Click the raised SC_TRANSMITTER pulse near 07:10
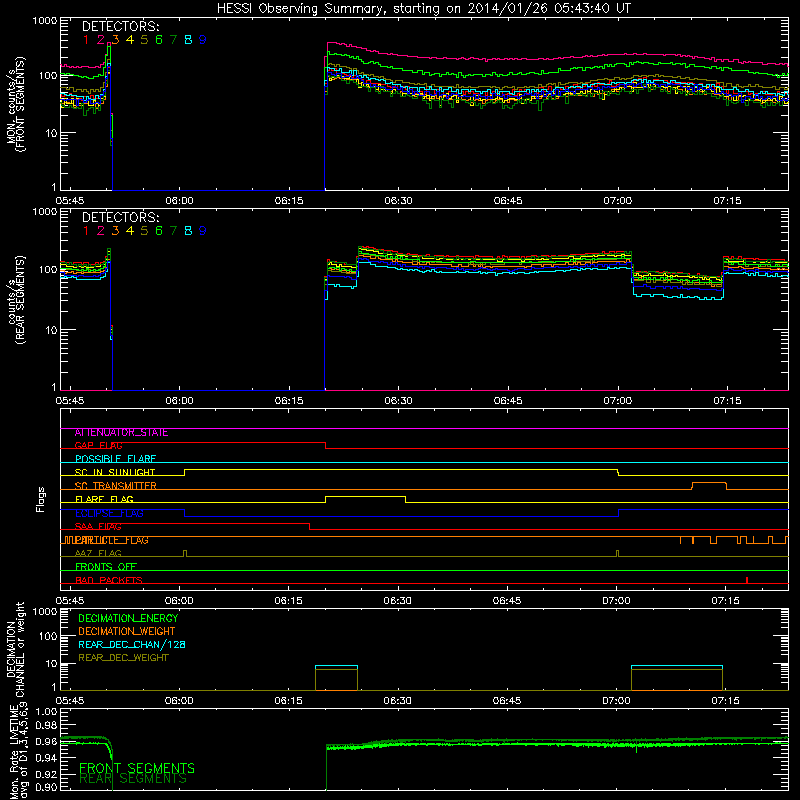Screen dimensions: 800x800 coord(709,483)
